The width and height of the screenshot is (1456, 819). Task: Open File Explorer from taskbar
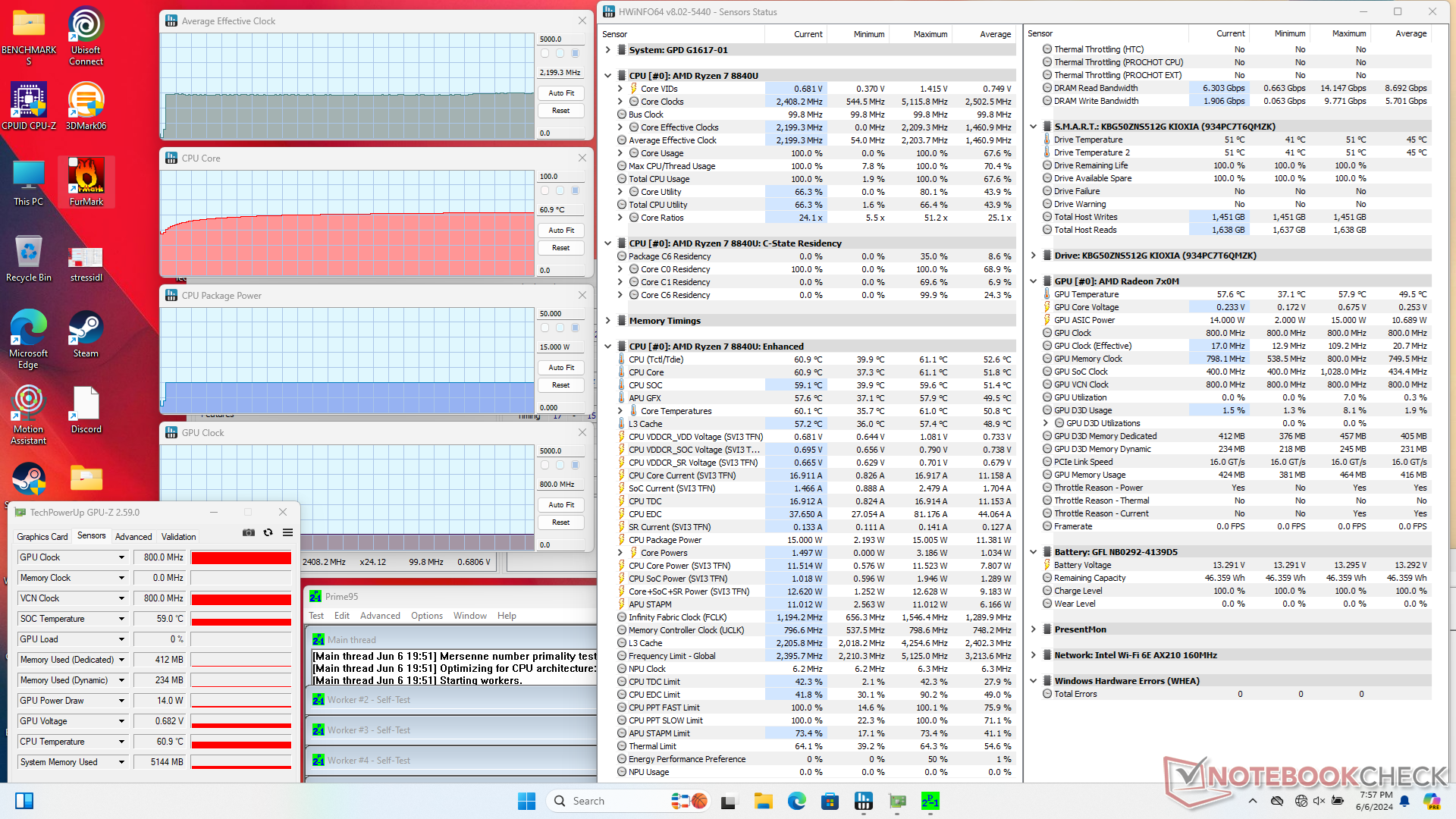(x=763, y=801)
